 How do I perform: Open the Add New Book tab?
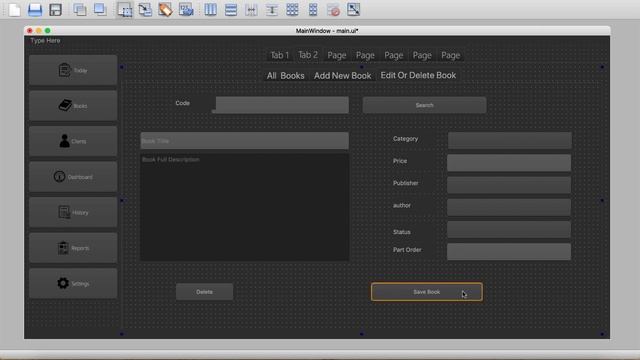point(342,76)
